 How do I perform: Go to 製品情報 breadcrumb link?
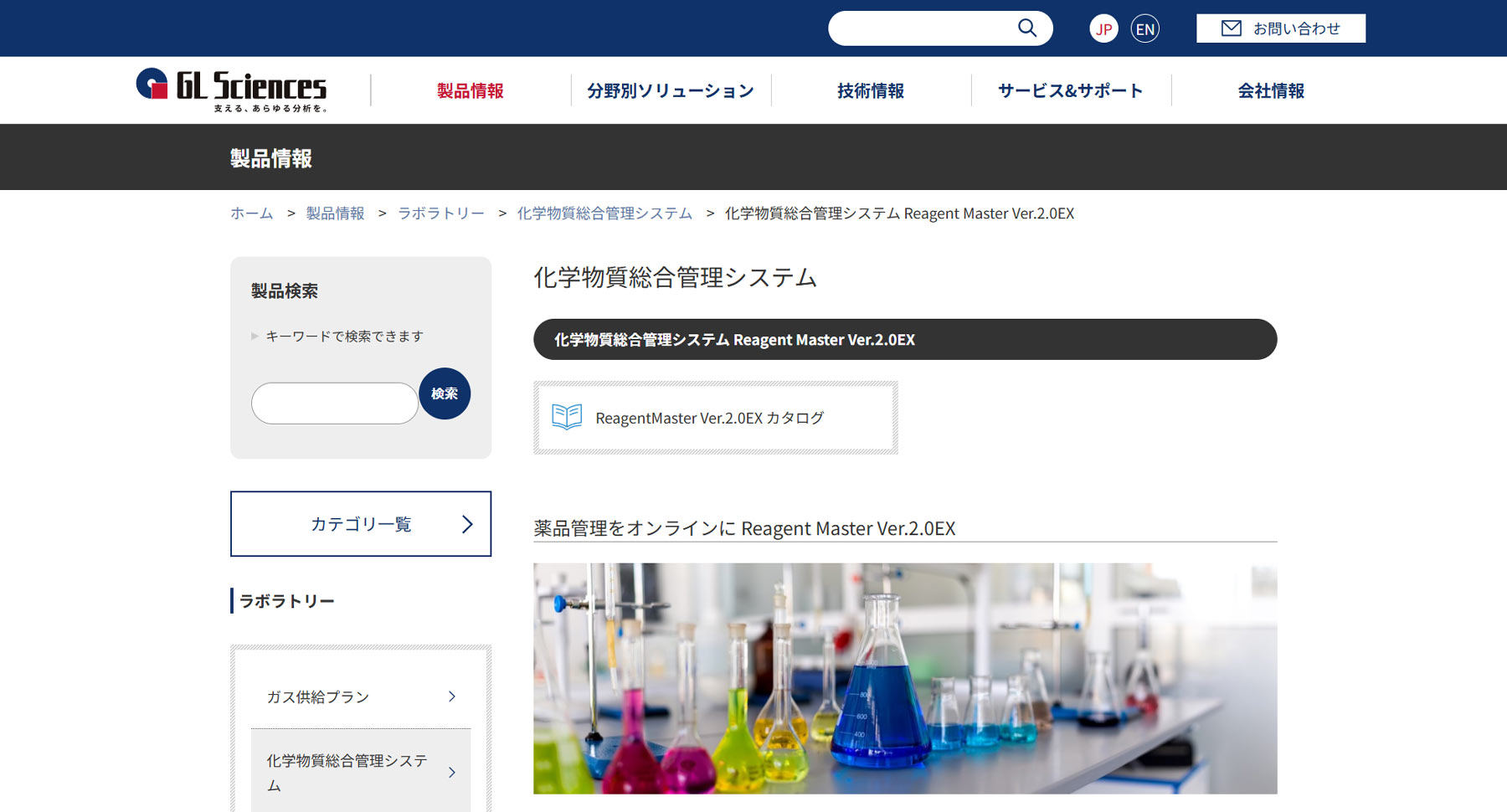[335, 213]
